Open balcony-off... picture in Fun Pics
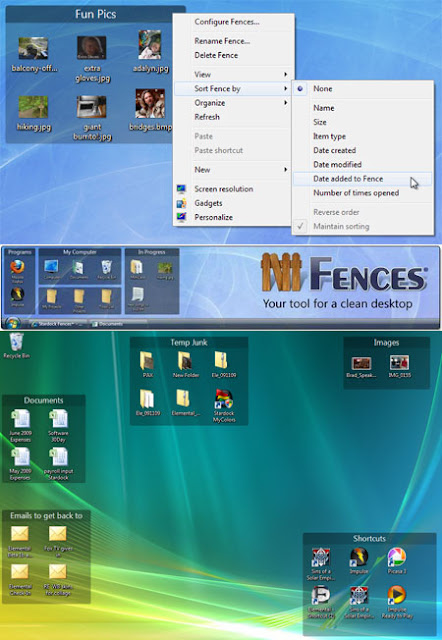The width and height of the screenshot is (442, 640). [x=33, y=48]
